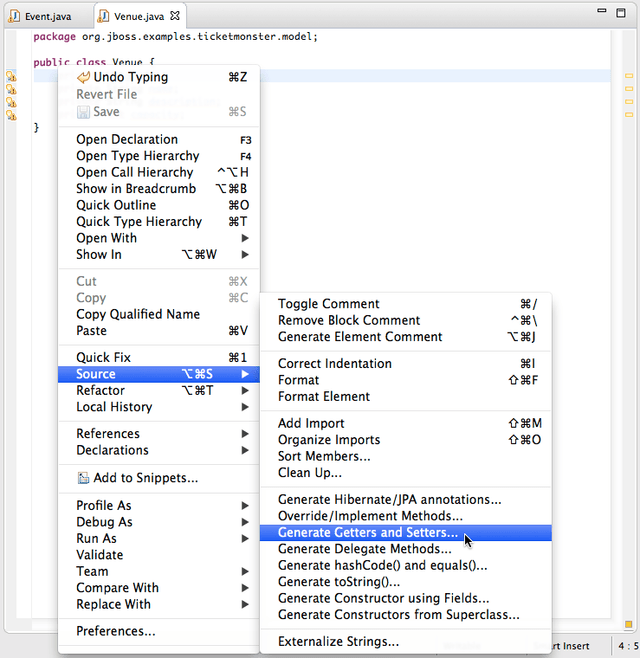Select Generate toString() menu entry
Viewport: 640px width, 658px height.
pyautogui.click(x=339, y=582)
